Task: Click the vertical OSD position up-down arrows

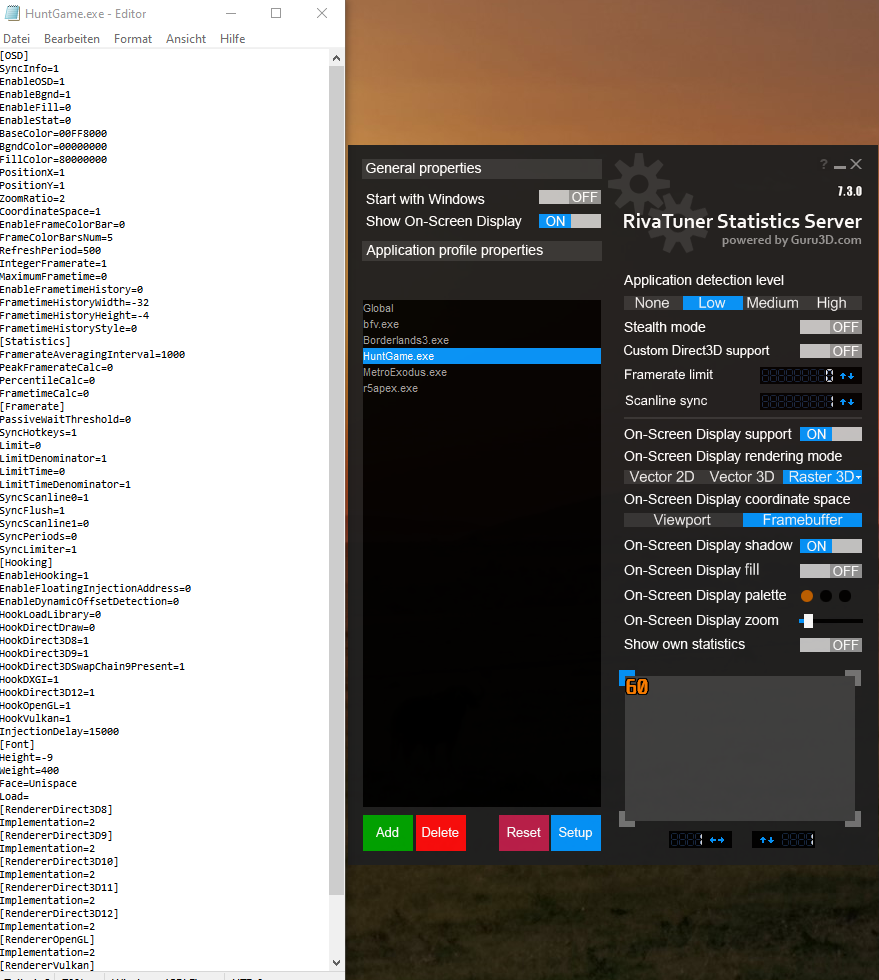Action: pyautogui.click(x=767, y=840)
